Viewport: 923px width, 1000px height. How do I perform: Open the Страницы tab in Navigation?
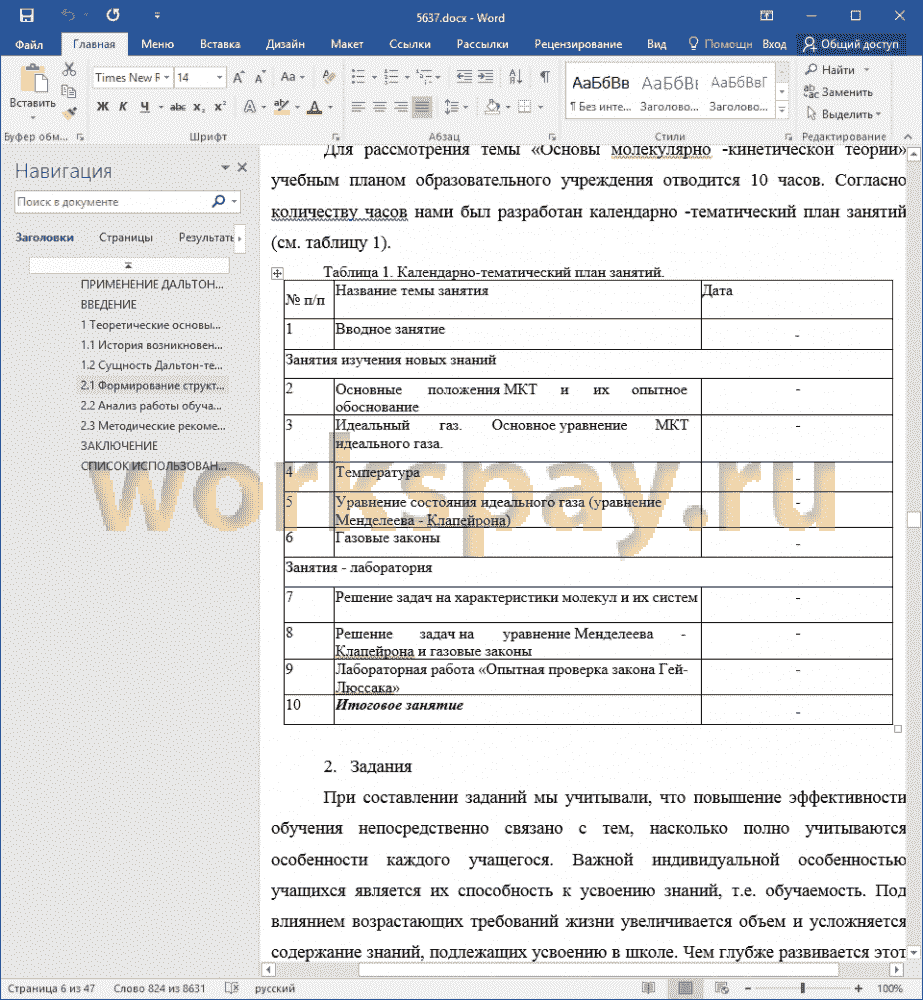[x=126, y=237]
